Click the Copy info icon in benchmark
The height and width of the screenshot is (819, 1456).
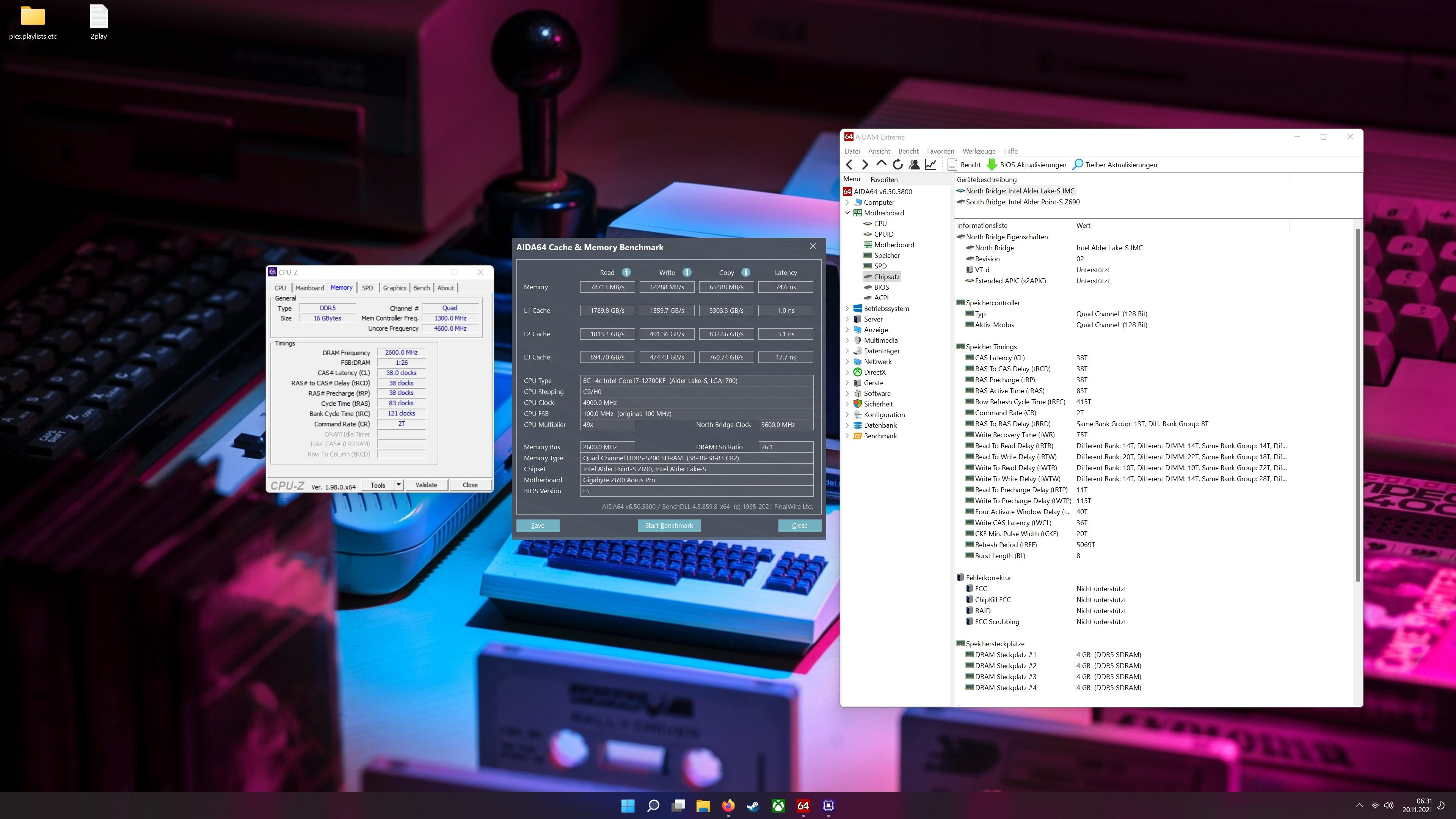[745, 273]
